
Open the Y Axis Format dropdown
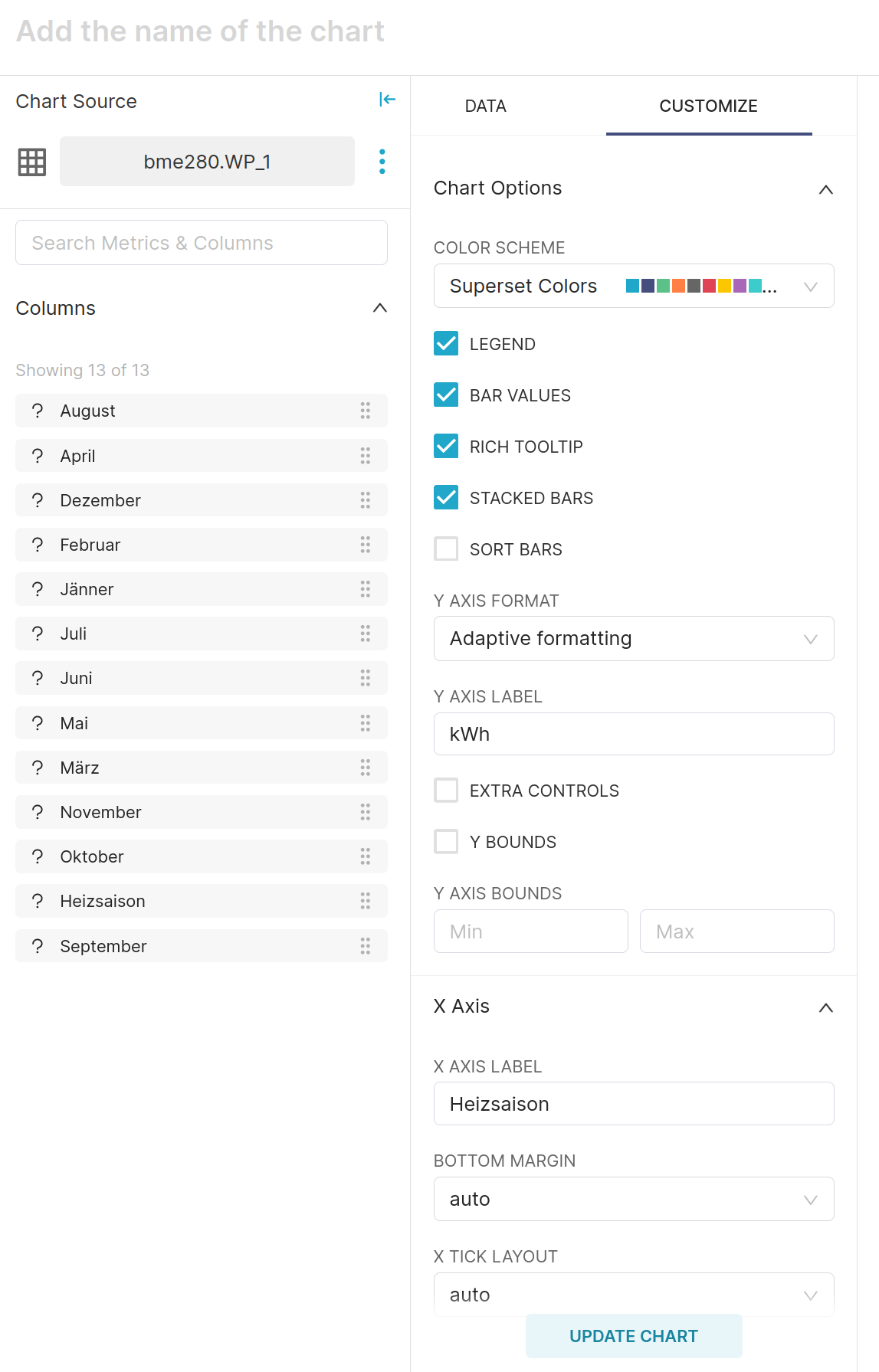[x=634, y=639]
